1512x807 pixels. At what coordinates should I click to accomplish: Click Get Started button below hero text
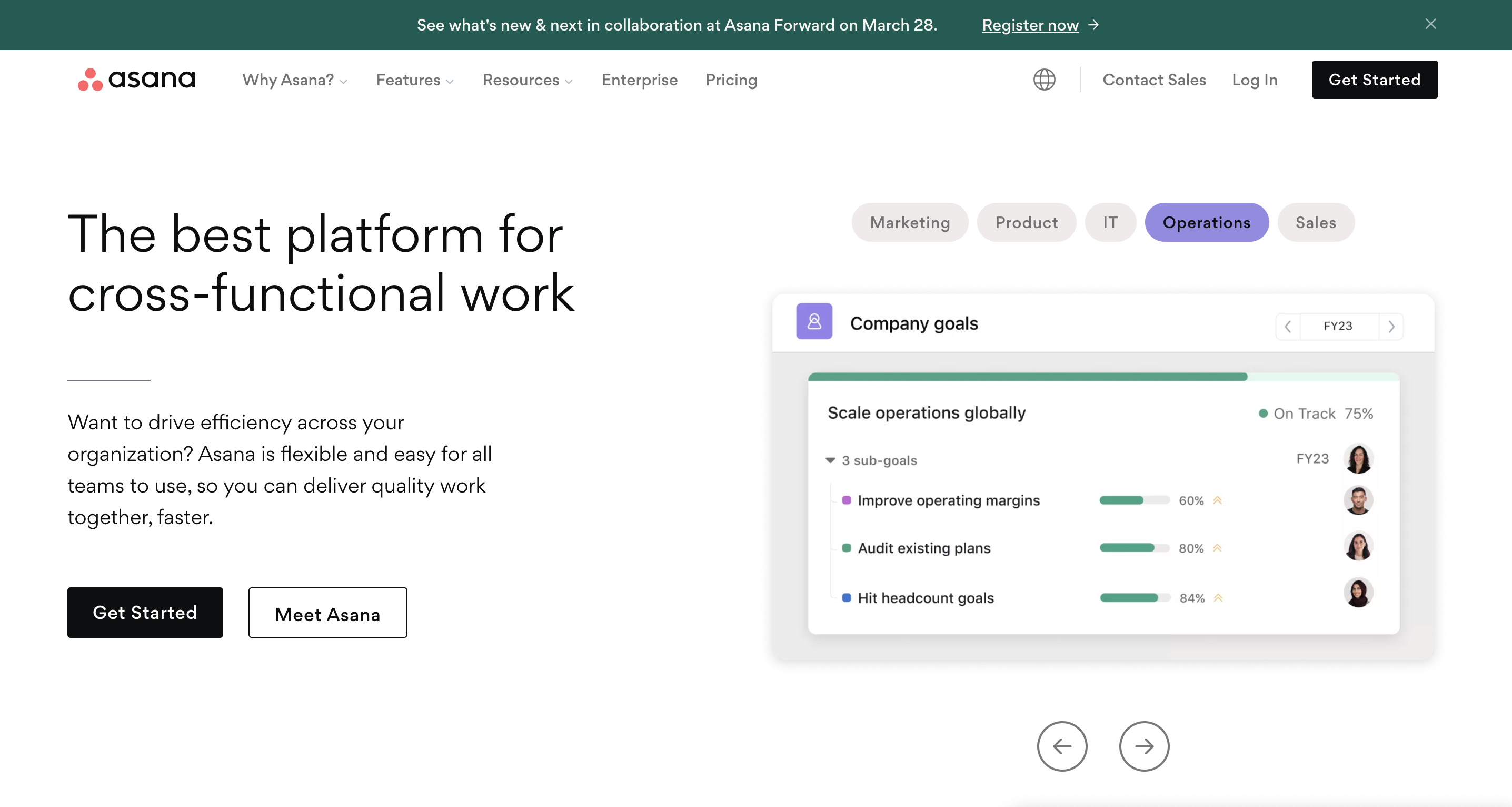coord(145,612)
